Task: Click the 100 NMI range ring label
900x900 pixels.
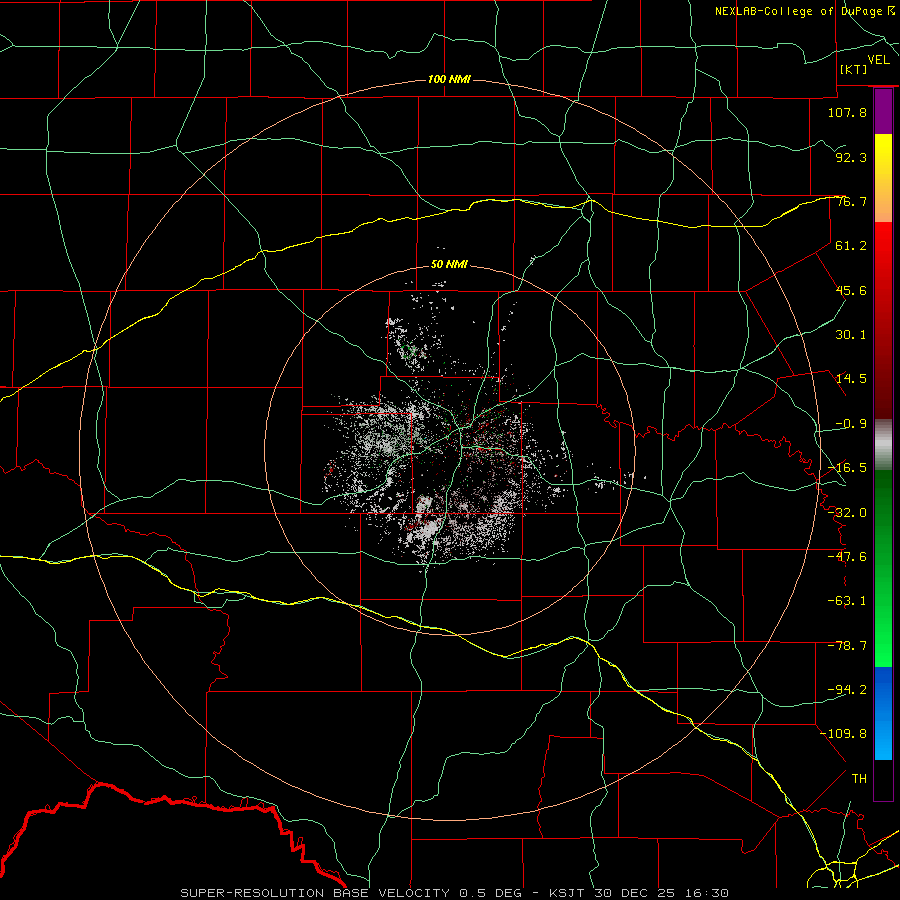Action: (x=449, y=79)
